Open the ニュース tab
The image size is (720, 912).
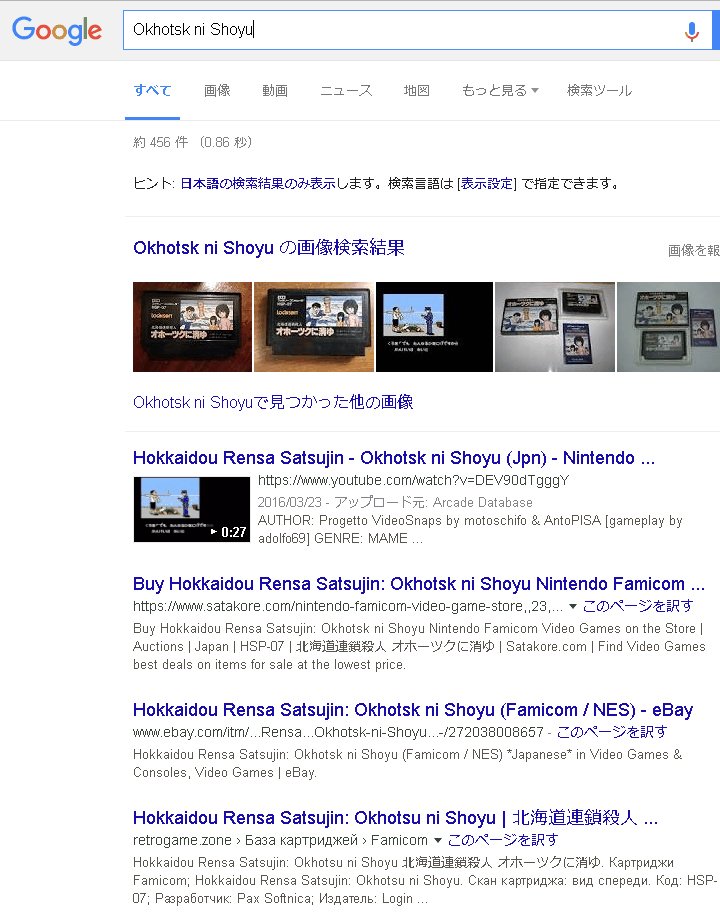346,91
